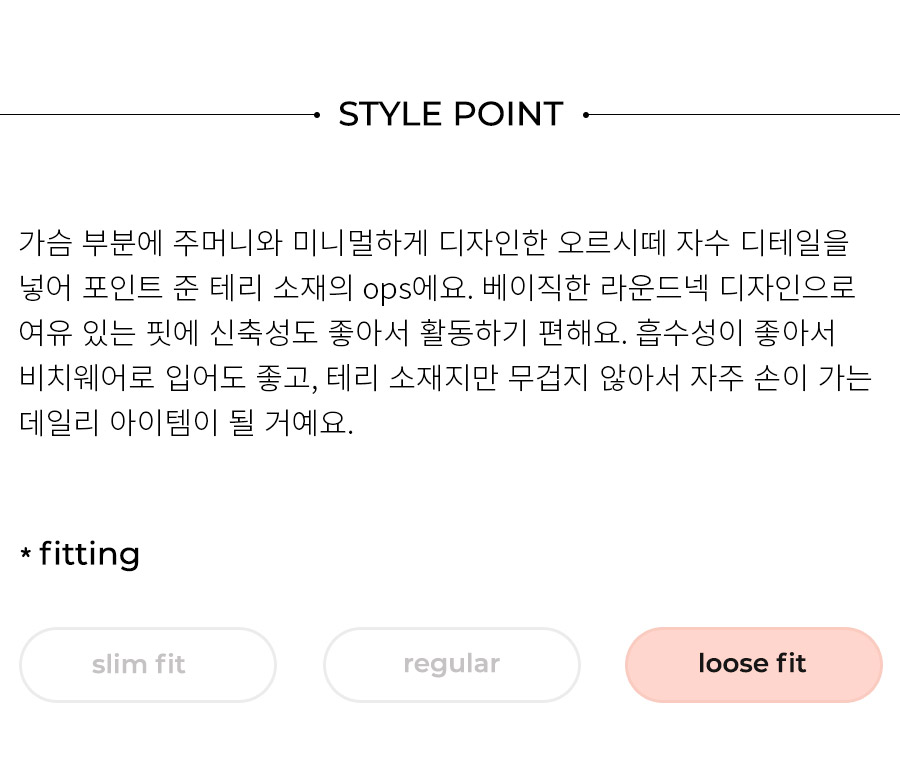This screenshot has height=784, width=900.
Task: Click the word POINT in the heading
Action: click(509, 114)
